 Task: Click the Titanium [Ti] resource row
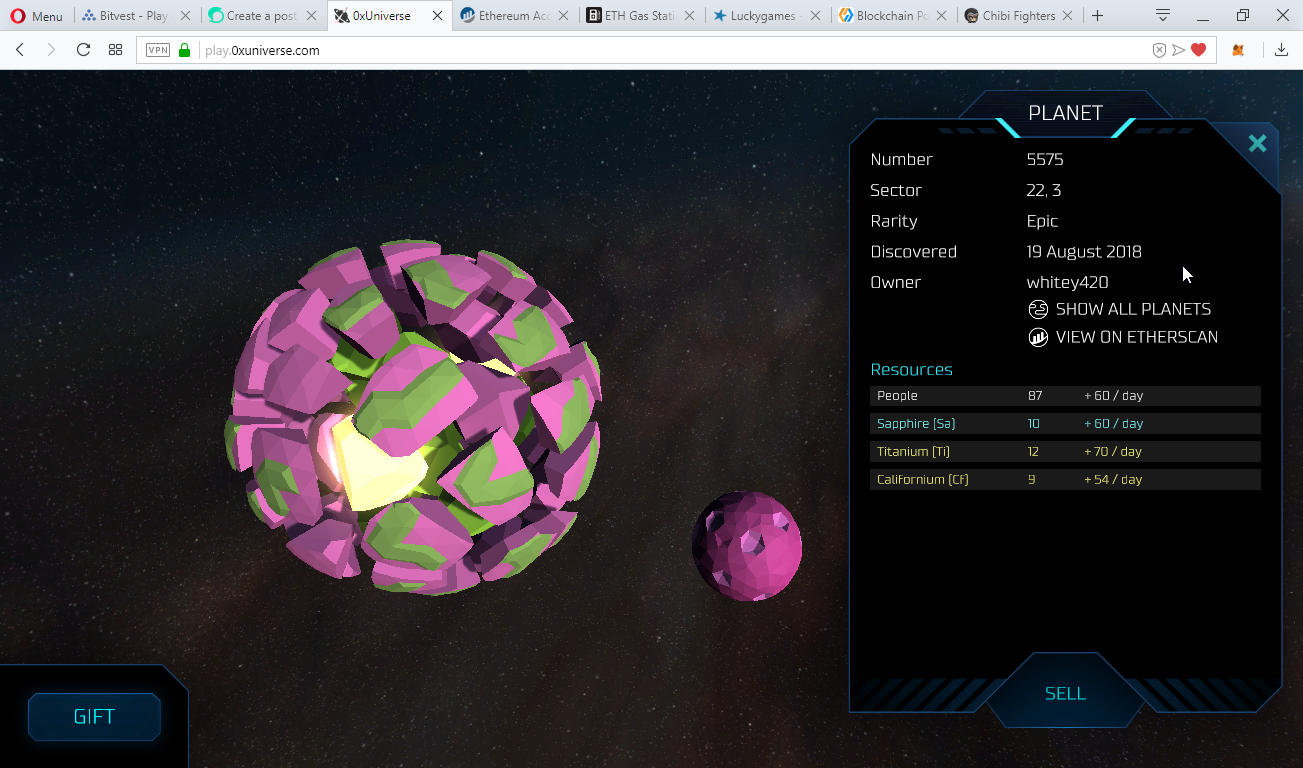click(1065, 452)
